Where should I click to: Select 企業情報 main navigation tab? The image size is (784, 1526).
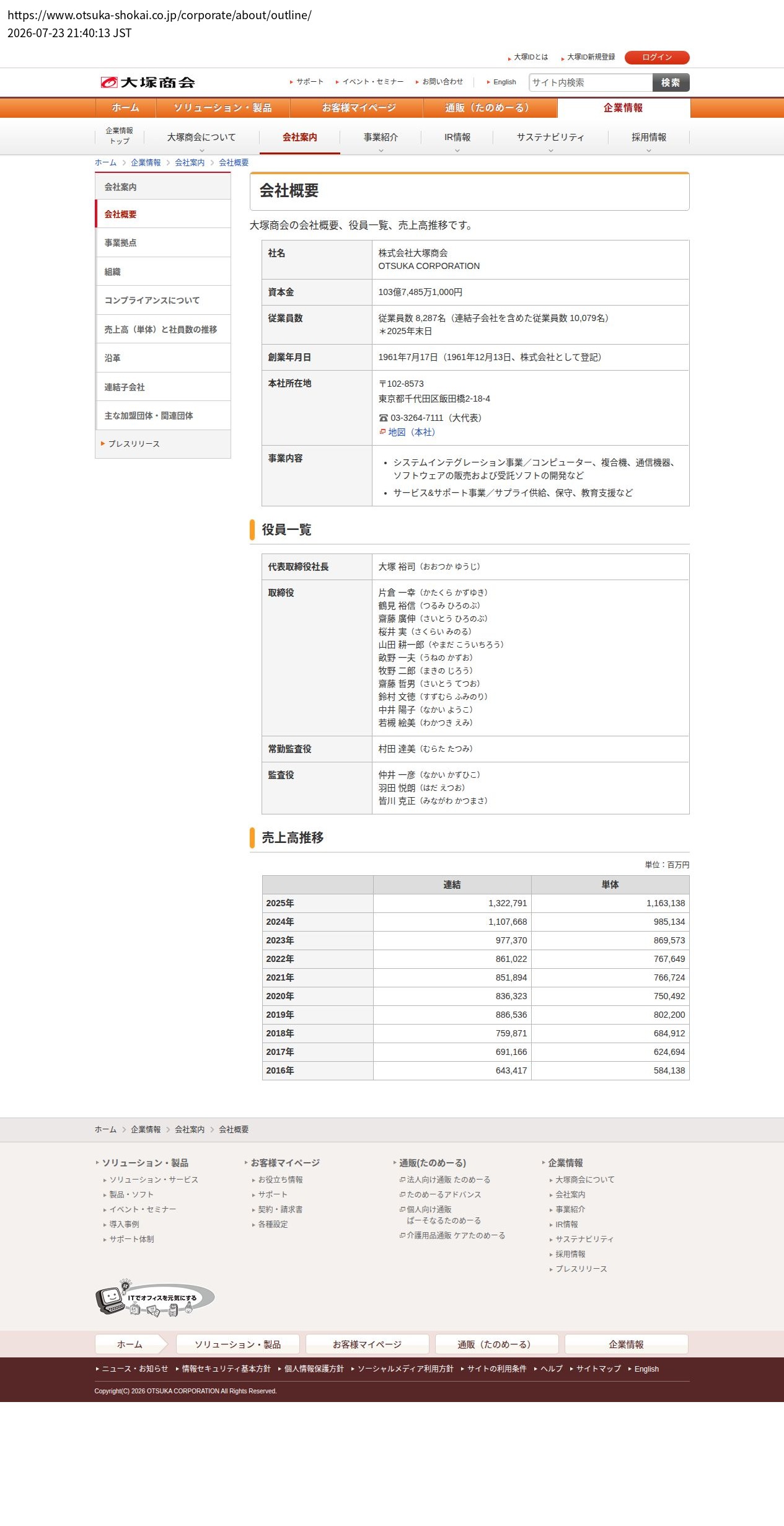click(x=623, y=108)
